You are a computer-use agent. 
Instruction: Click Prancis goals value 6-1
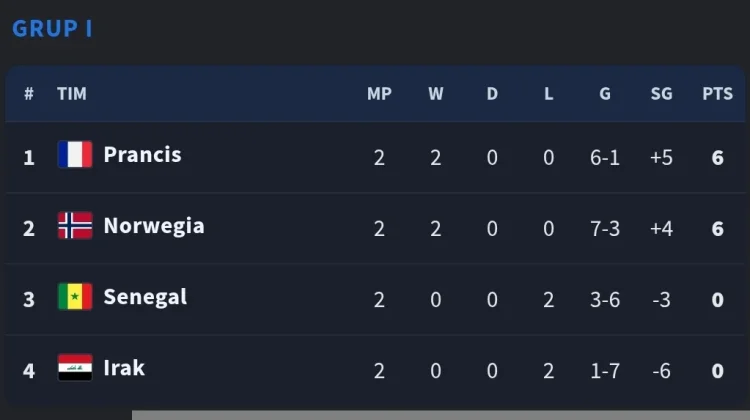point(605,157)
